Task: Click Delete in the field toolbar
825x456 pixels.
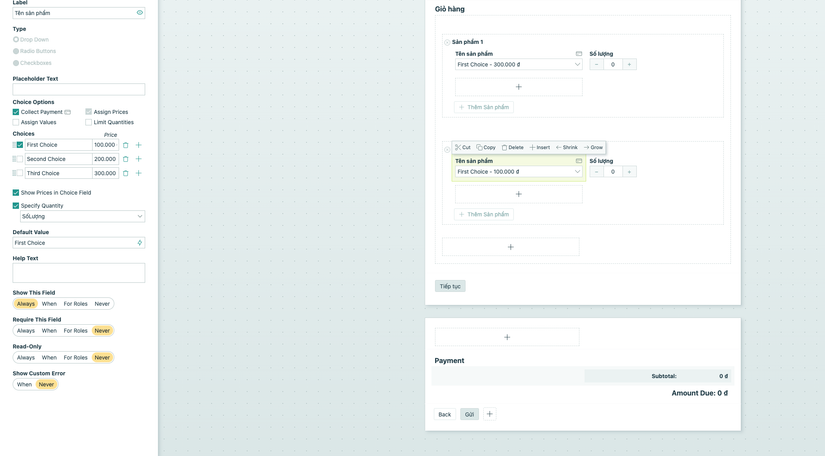Action: pos(512,147)
